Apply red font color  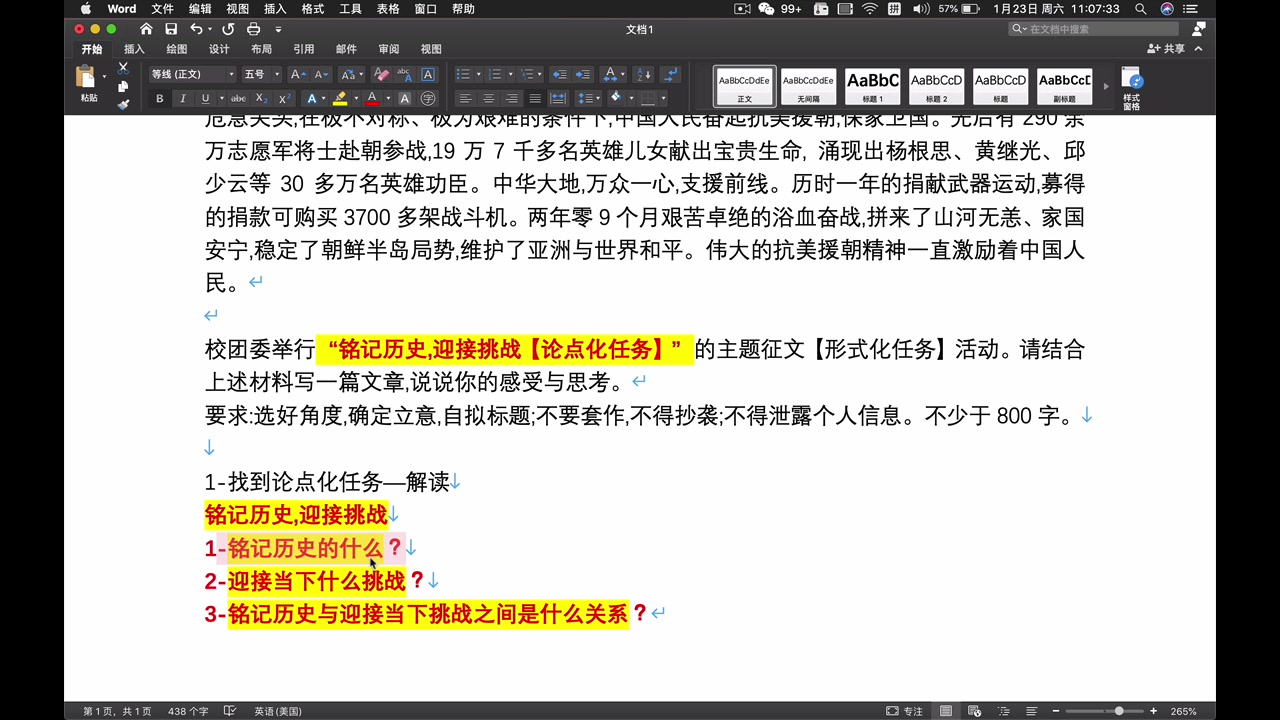pyautogui.click(x=372, y=98)
